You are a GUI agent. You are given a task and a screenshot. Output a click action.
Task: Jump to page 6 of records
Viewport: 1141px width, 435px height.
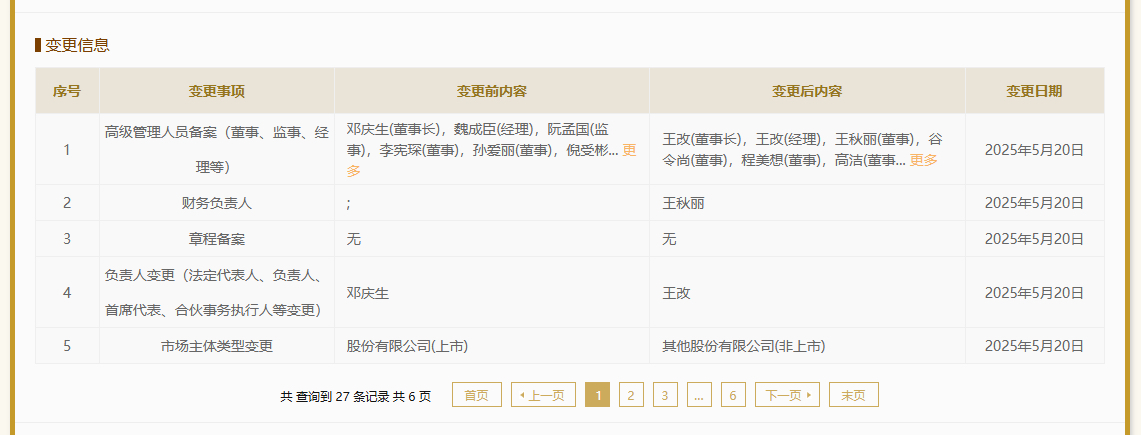coord(734,395)
